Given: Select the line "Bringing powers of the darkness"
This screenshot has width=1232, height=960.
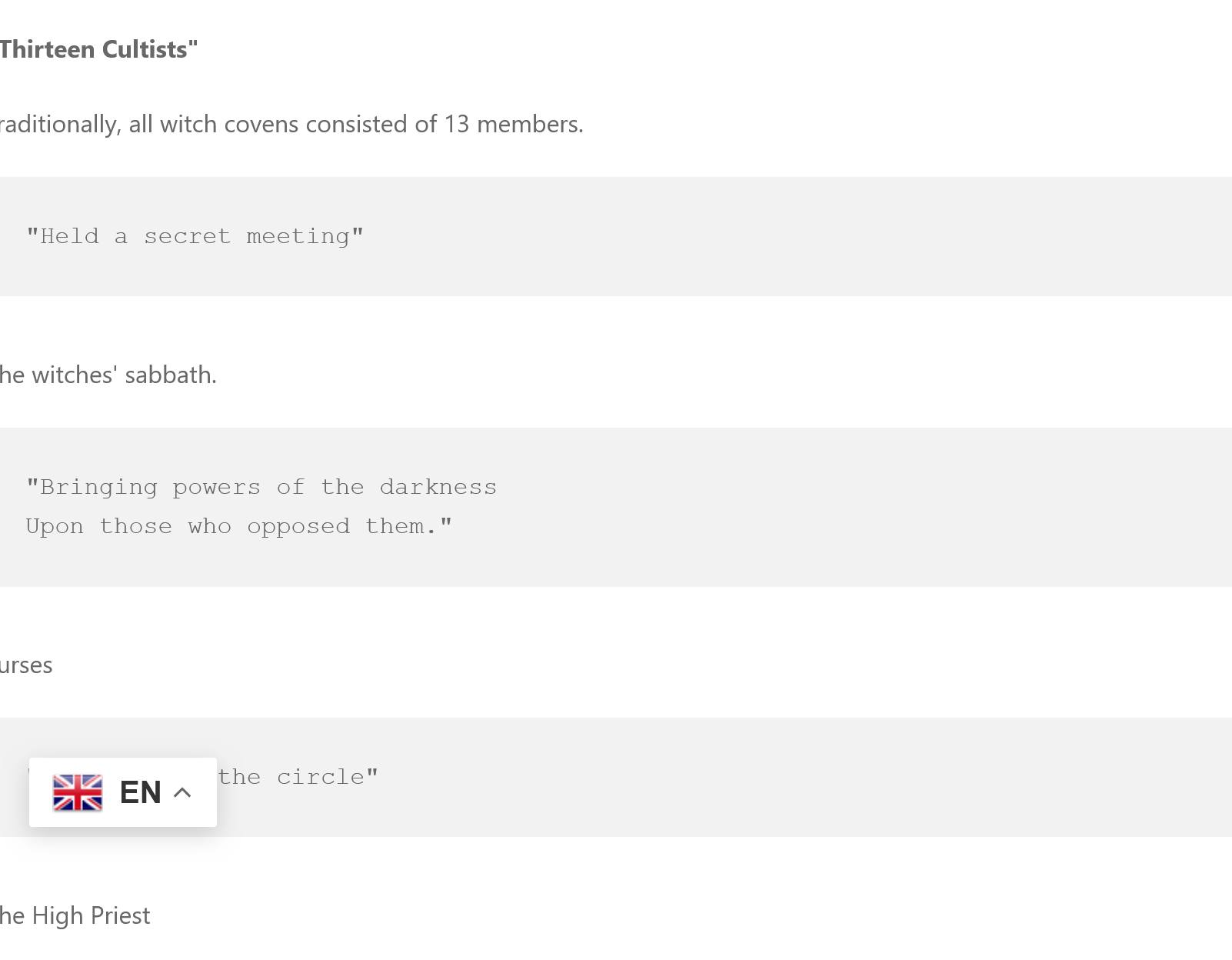Looking at the screenshot, I should pyautogui.click(x=261, y=487).
